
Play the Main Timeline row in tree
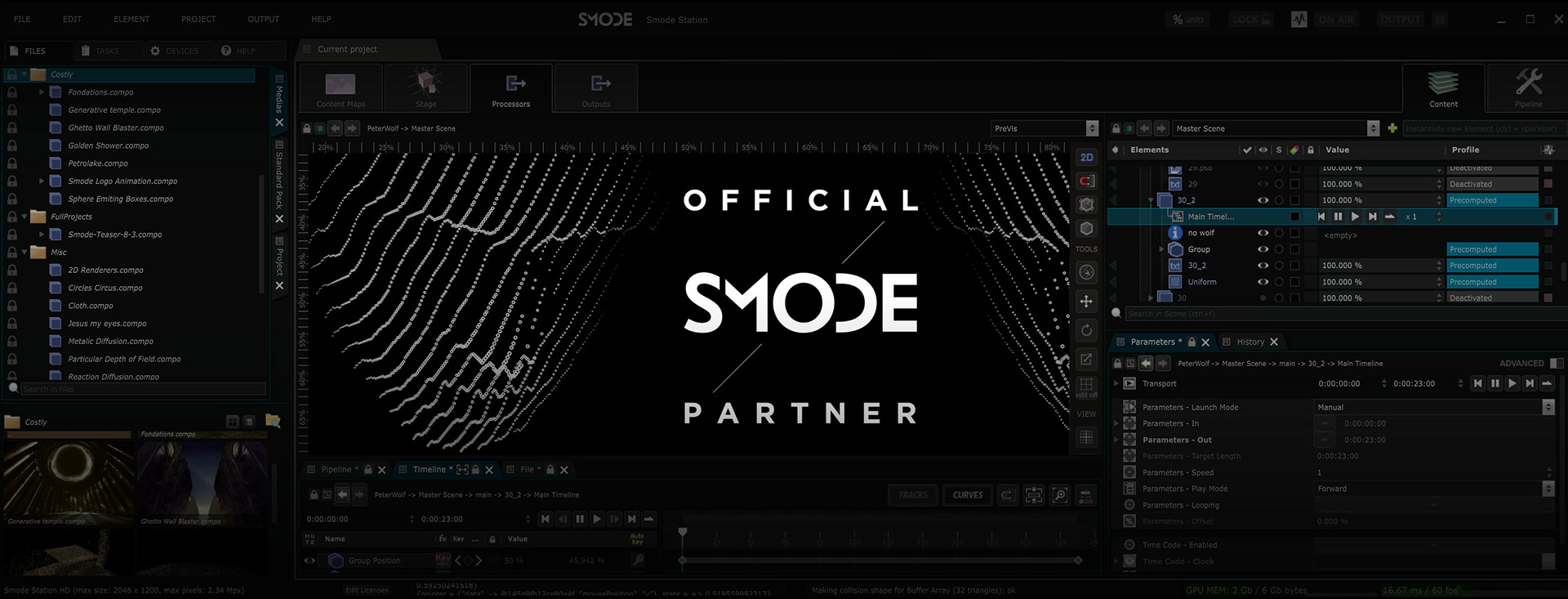coord(1355,217)
